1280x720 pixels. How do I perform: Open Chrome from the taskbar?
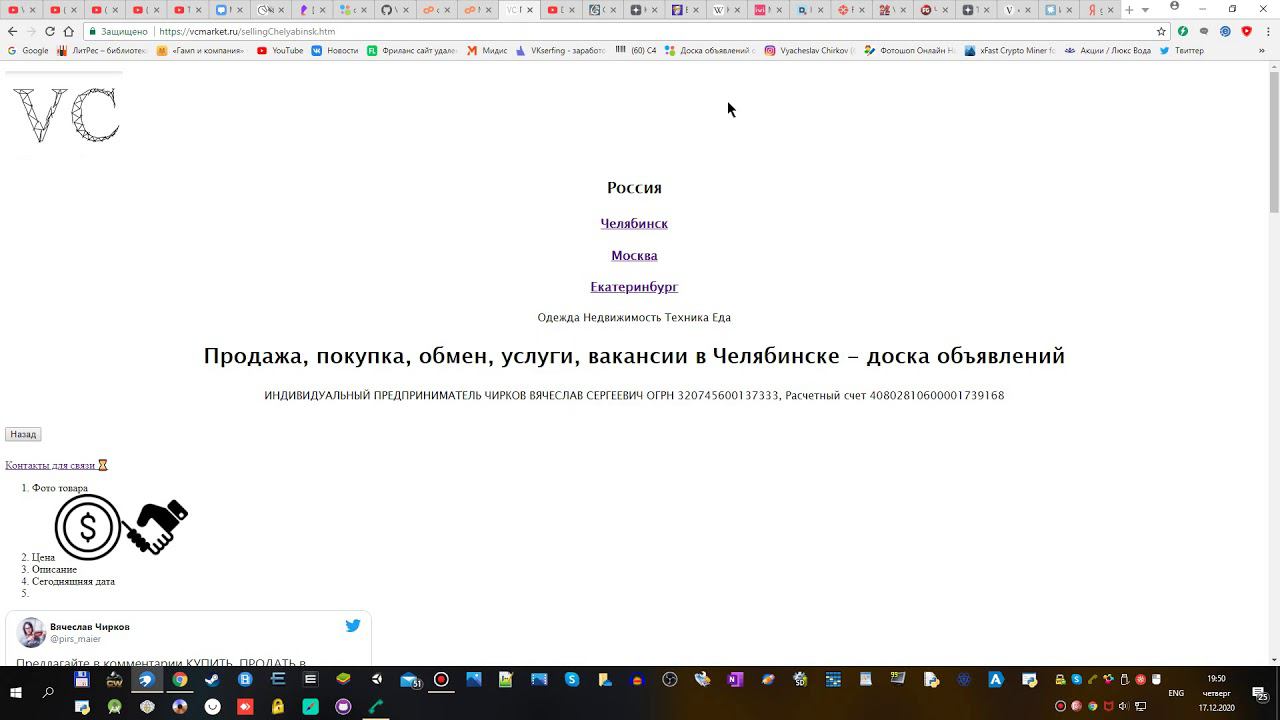pos(180,680)
